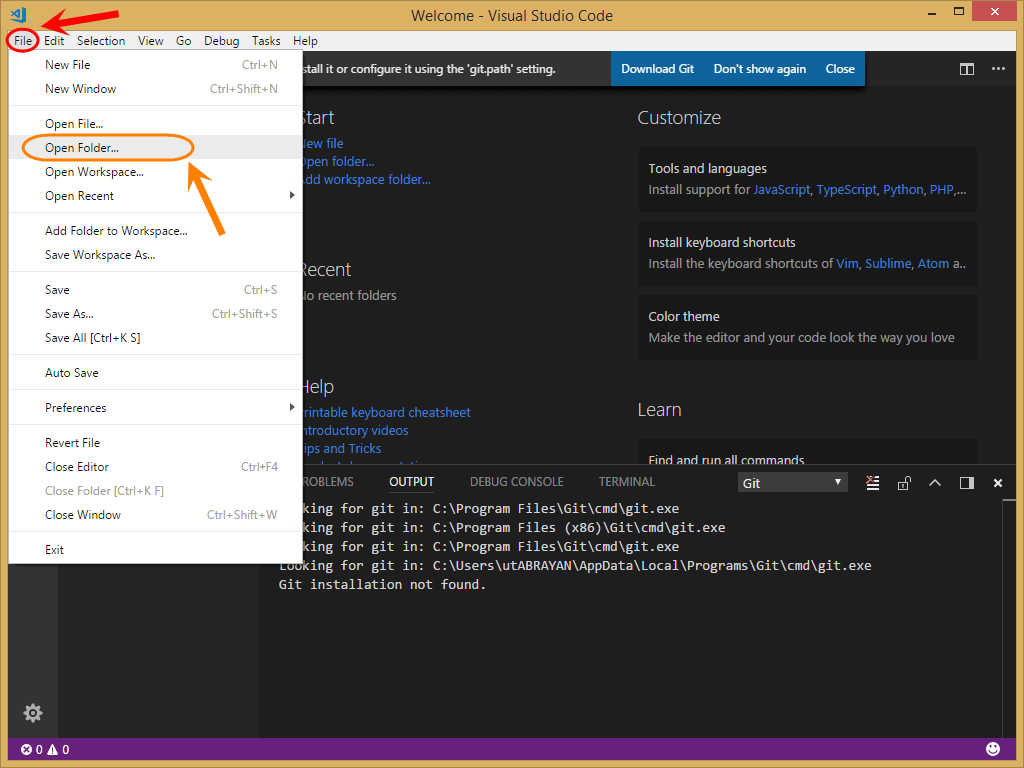This screenshot has width=1024, height=768.
Task: Choose New File from File menu
Action: 155,65
